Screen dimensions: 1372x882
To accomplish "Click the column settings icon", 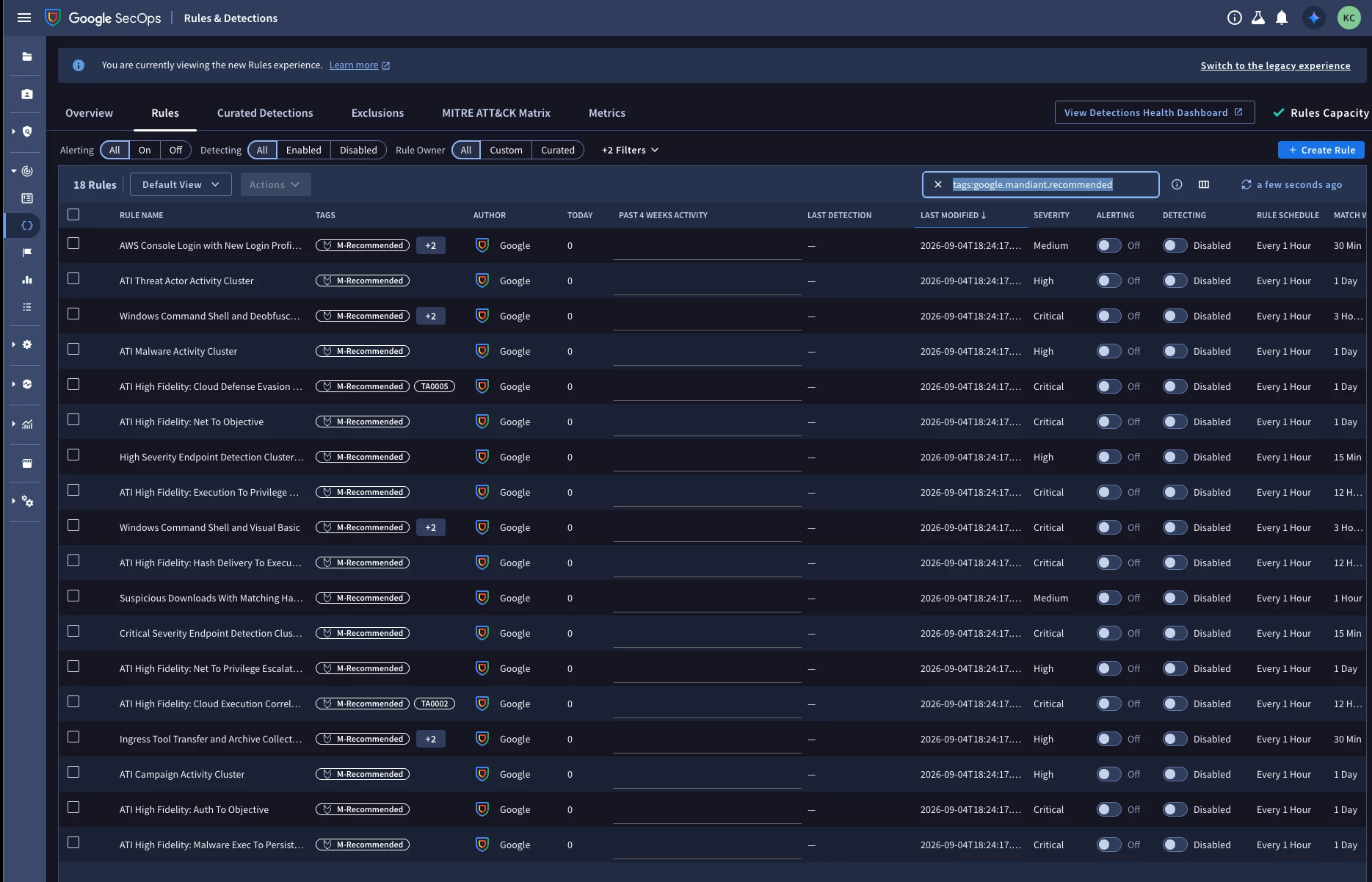I will click(1204, 184).
